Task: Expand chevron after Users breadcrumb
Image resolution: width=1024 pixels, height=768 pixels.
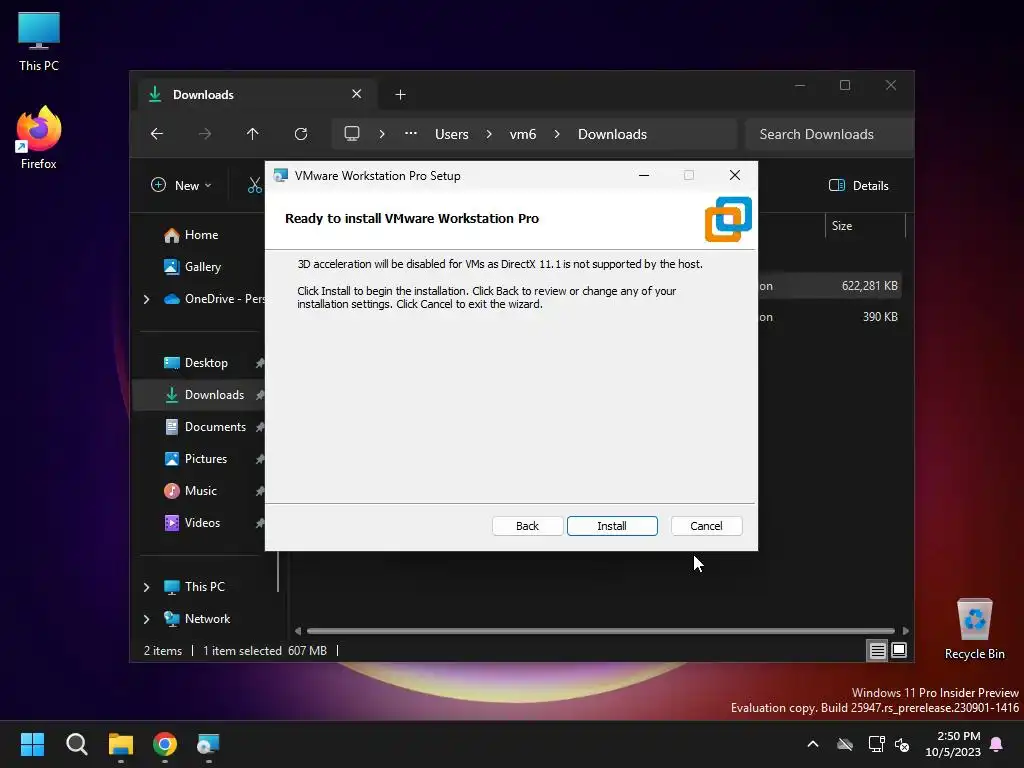Action: pyautogui.click(x=489, y=134)
